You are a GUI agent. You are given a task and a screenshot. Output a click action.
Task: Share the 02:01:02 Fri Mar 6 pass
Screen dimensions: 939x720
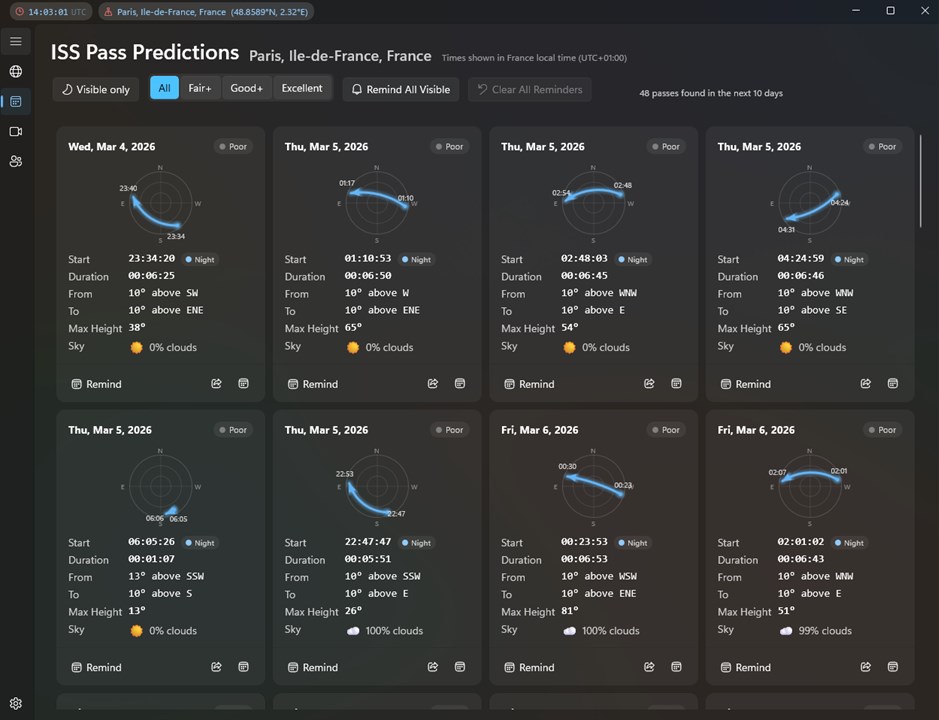(x=865, y=667)
